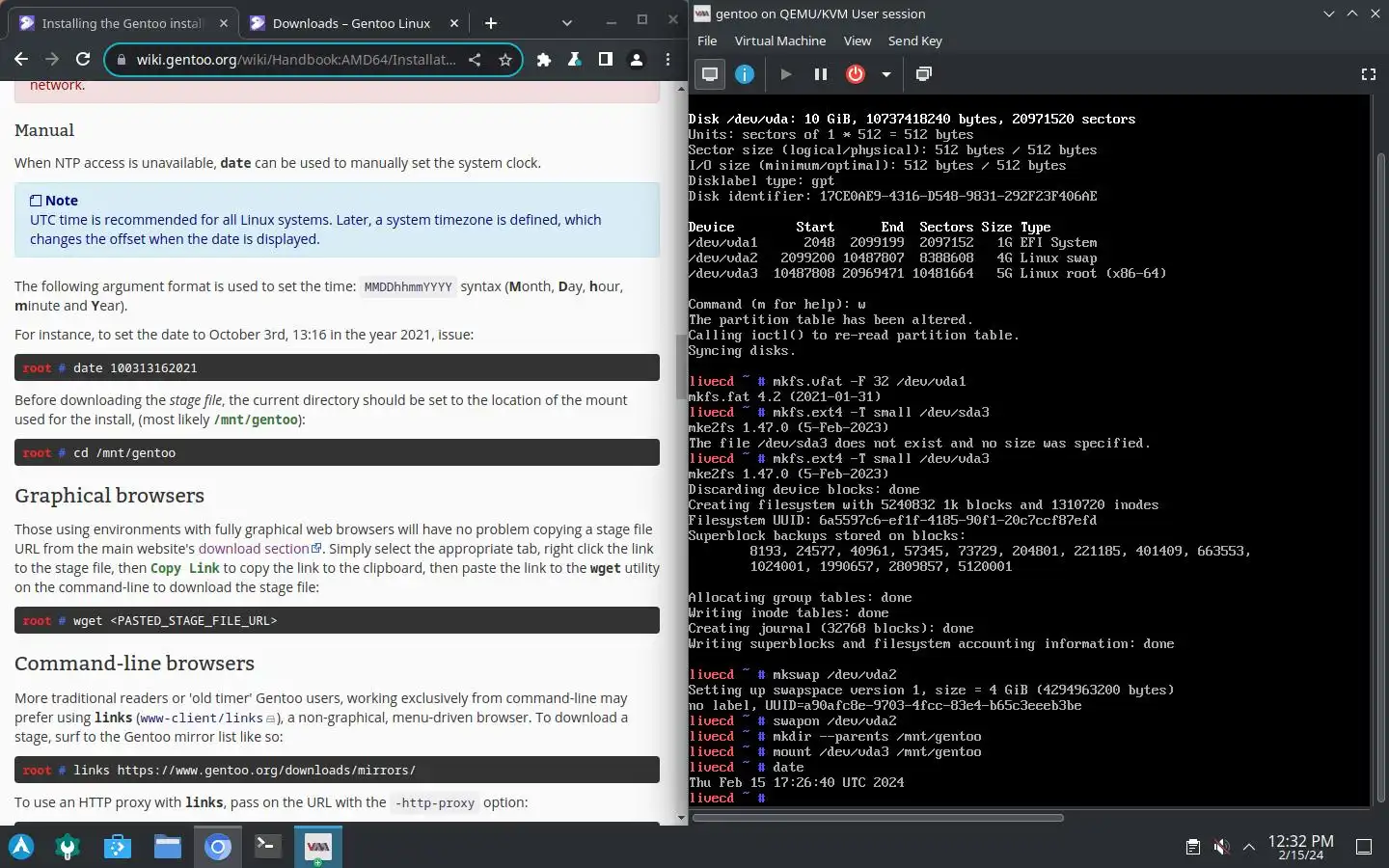Show the VM graphical console view

tap(710, 74)
